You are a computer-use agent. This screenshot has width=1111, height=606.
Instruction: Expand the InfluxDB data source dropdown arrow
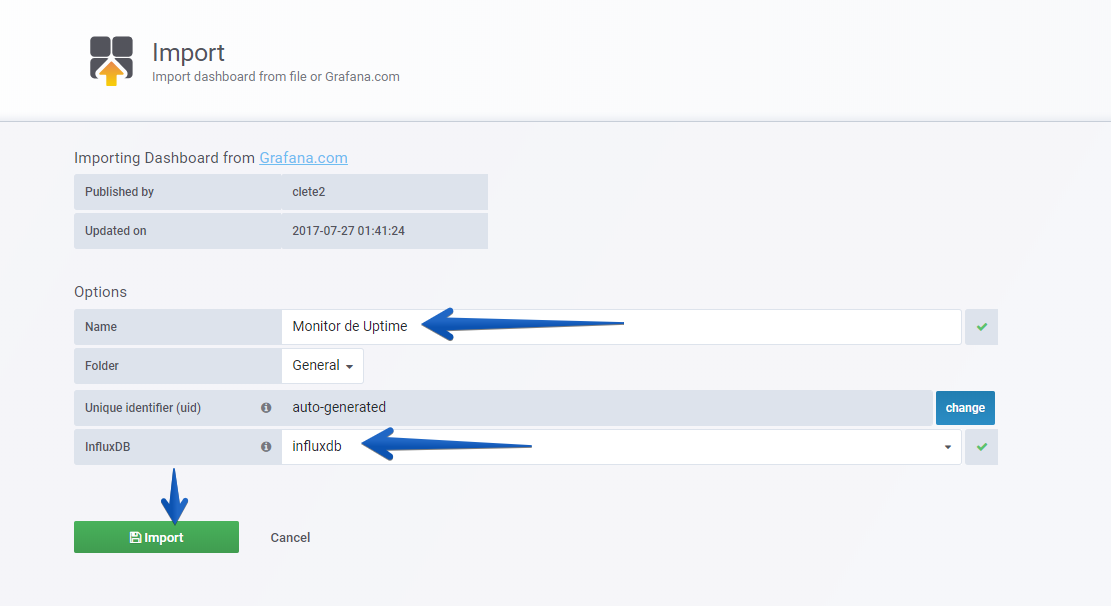pyautogui.click(x=947, y=447)
